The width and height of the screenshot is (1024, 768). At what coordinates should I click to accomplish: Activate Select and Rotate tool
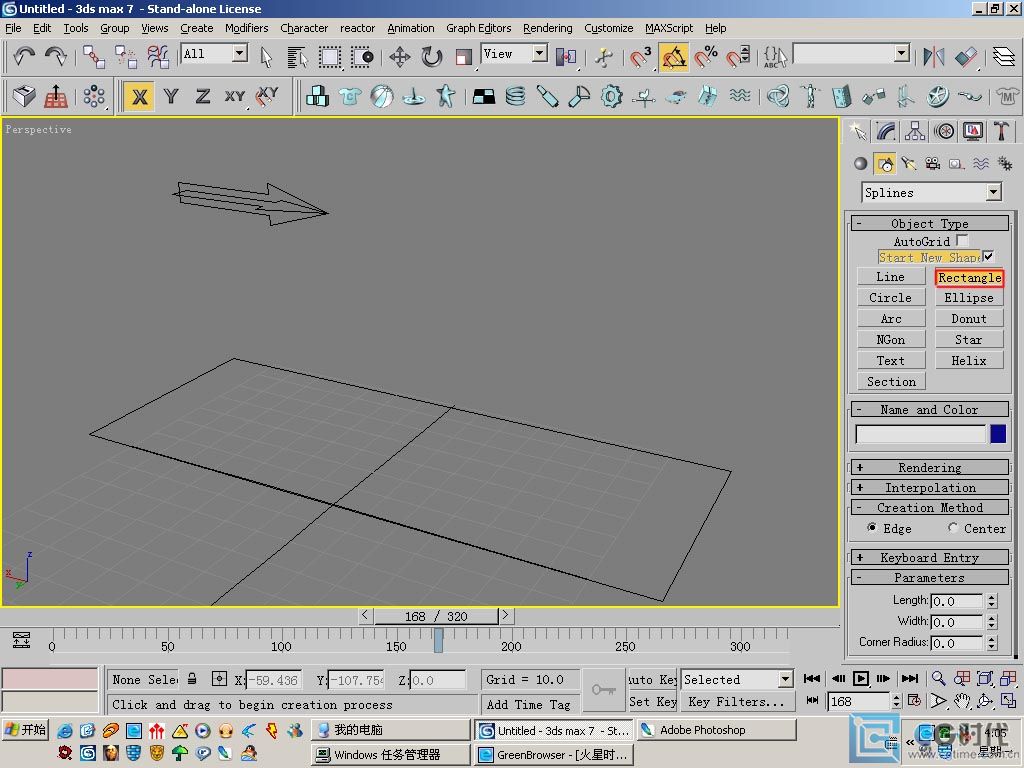coord(431,57)
